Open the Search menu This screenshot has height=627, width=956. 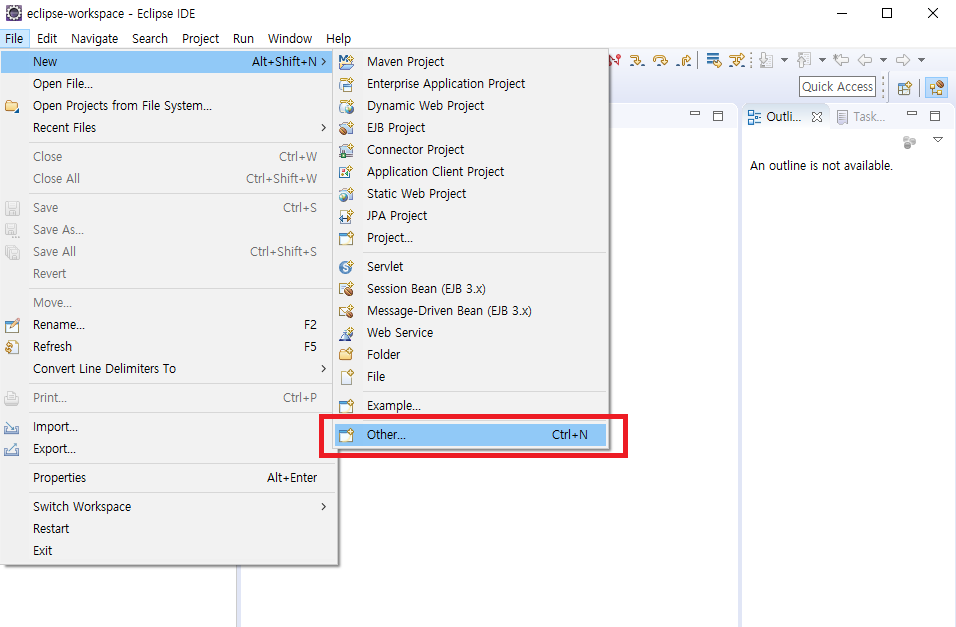coord(150,38)
